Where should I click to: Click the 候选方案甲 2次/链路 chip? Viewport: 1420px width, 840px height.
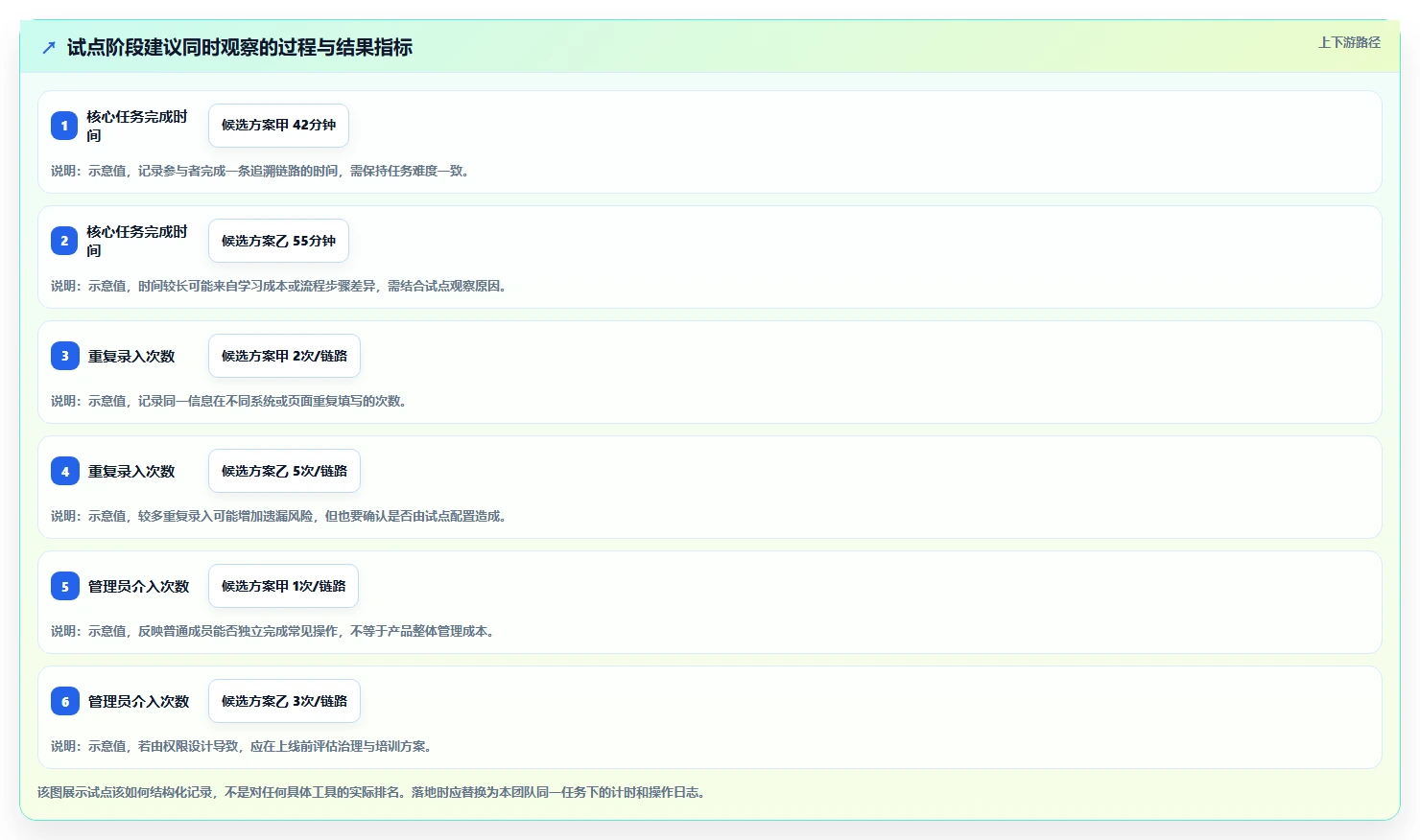(x=284, y=356)
